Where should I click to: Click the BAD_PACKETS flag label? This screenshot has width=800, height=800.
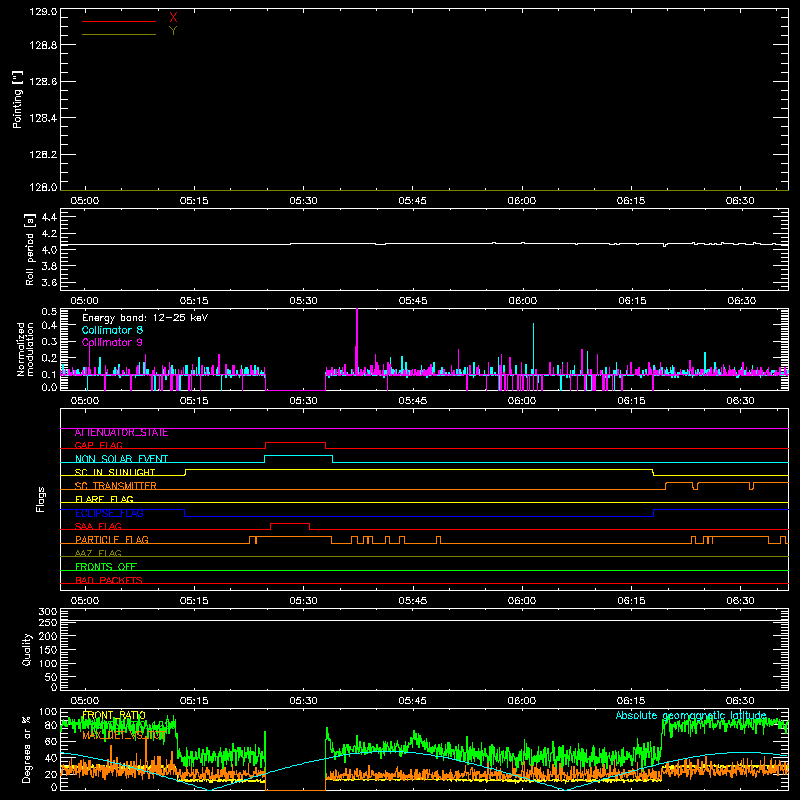click(x=109, y=581)
